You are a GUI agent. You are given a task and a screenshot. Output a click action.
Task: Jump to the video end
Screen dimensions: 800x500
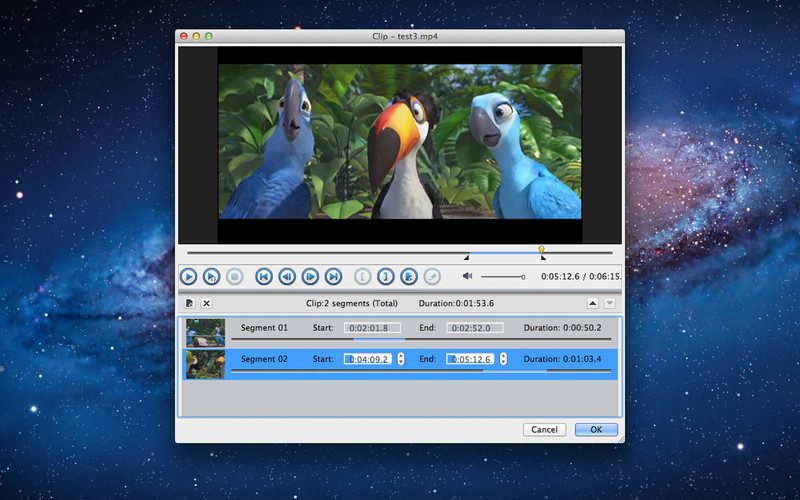pos(334,277)
